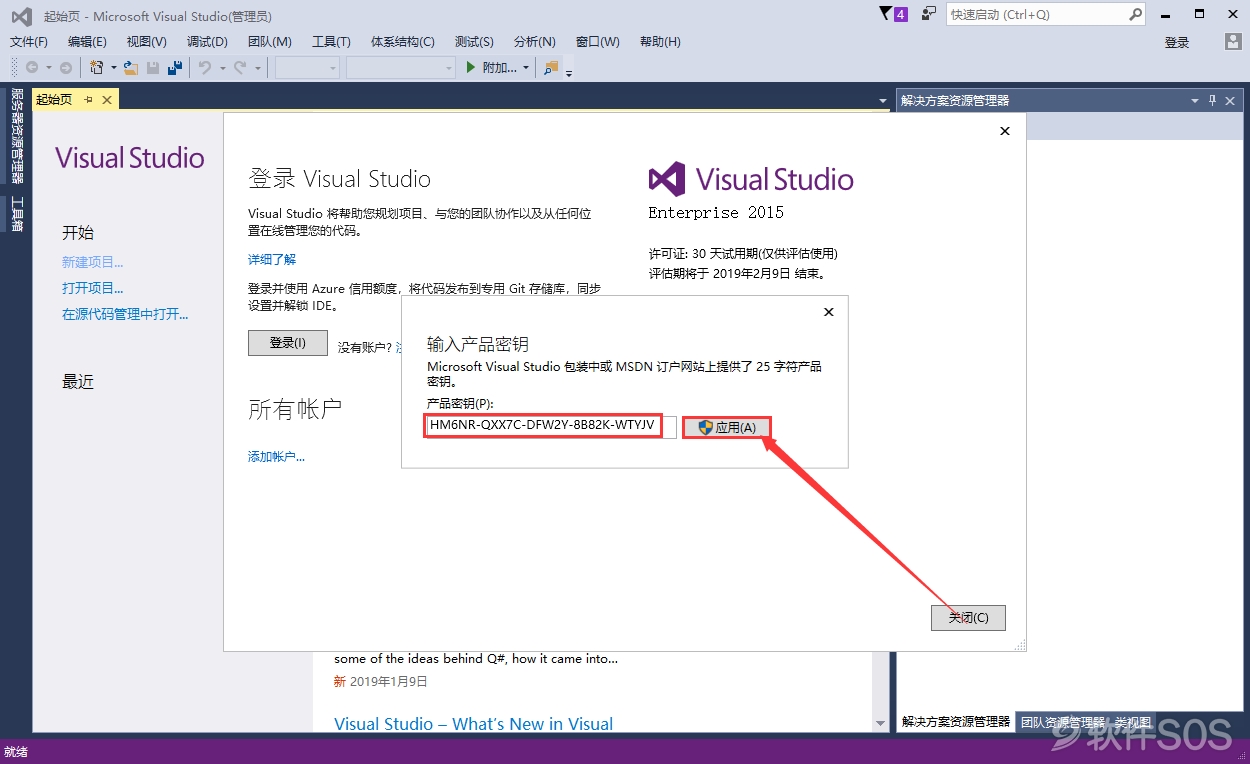Switch to 解决方案资源管理器 bottom tab

pos(956,721)
